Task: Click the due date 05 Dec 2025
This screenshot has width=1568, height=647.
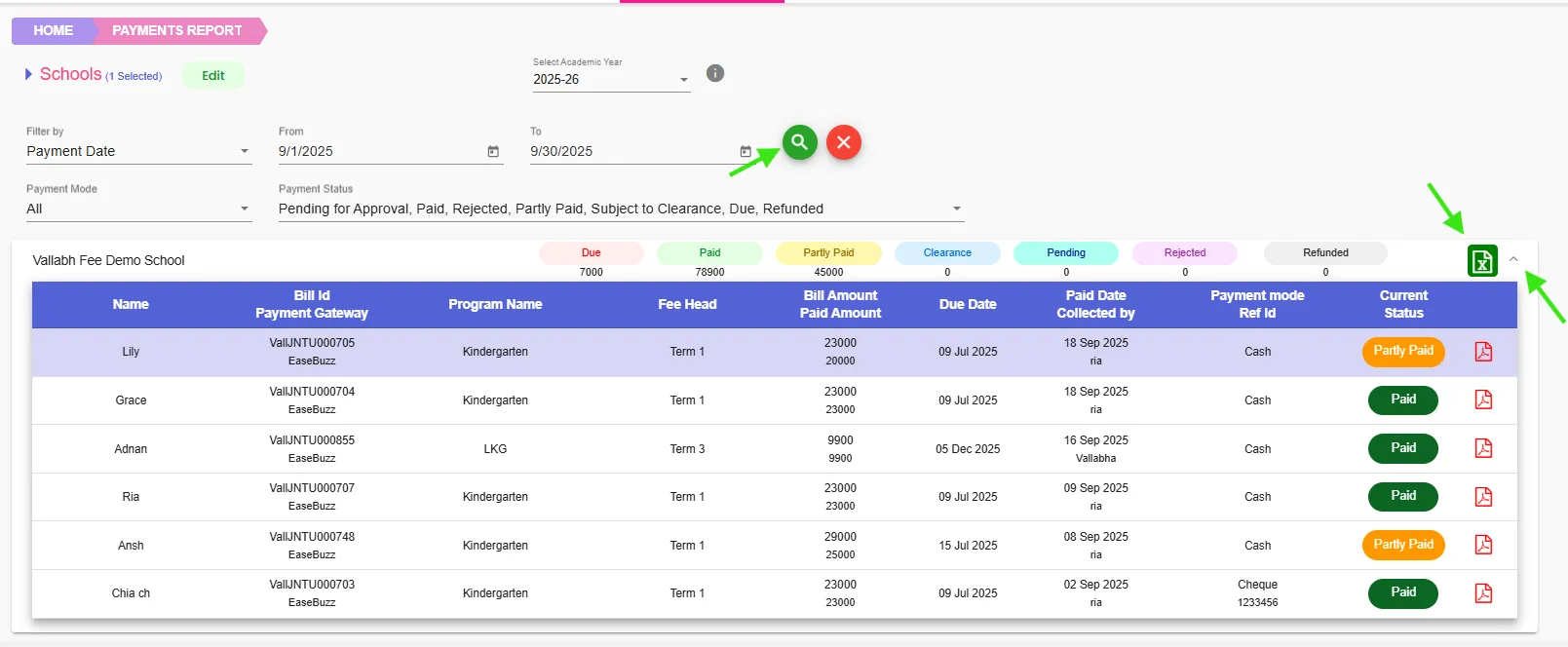Action: pos(968,449)
